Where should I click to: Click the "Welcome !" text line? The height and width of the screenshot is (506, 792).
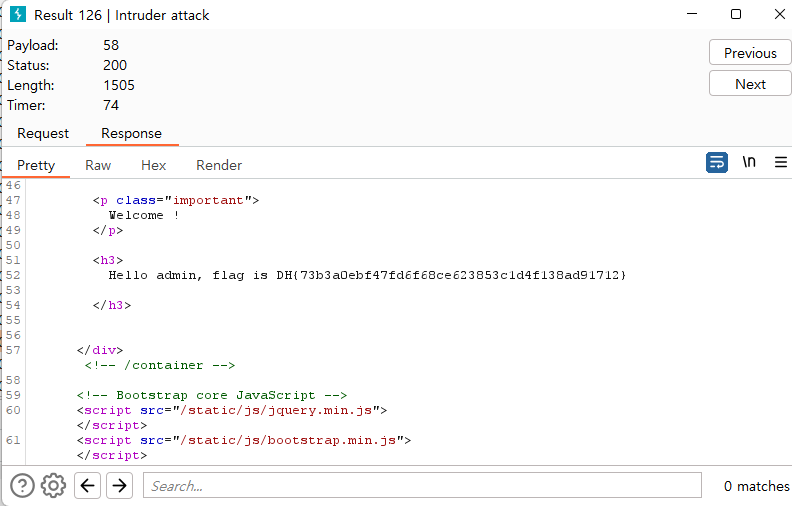[x=144, y=215]
